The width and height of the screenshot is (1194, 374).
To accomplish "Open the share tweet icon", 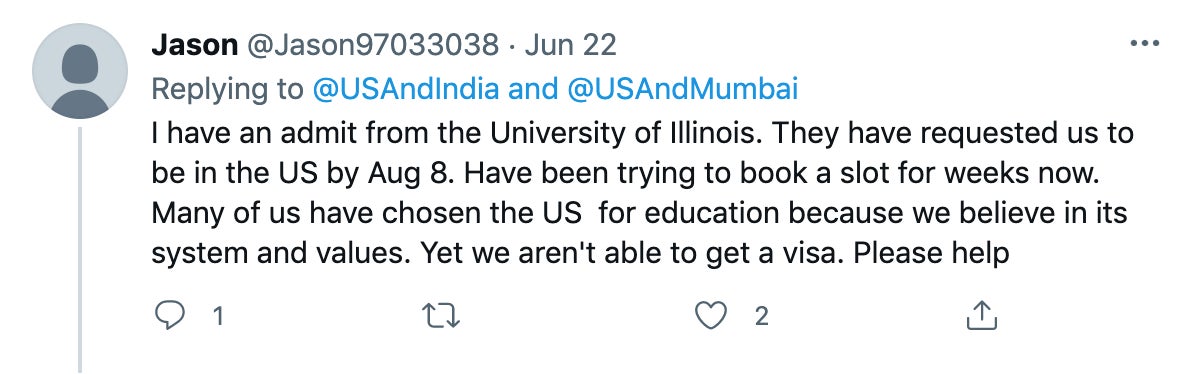I will click(x=982, y=316).
